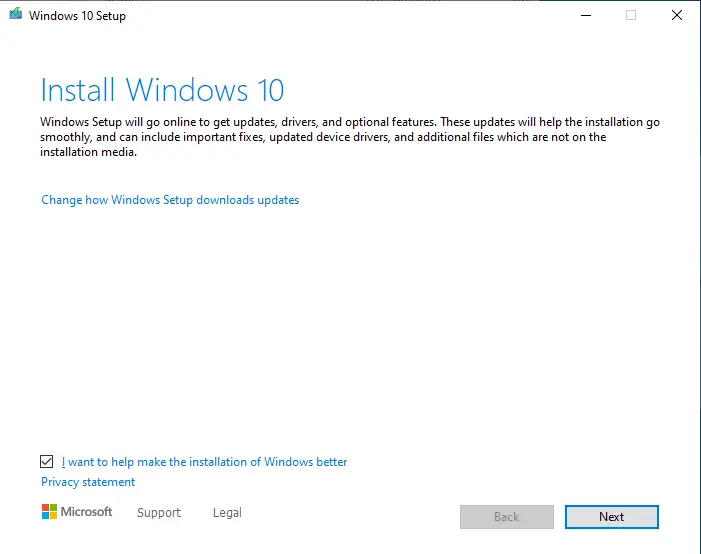Proceed with the Next button
This screenshot has height=554, width=701.
612,517
